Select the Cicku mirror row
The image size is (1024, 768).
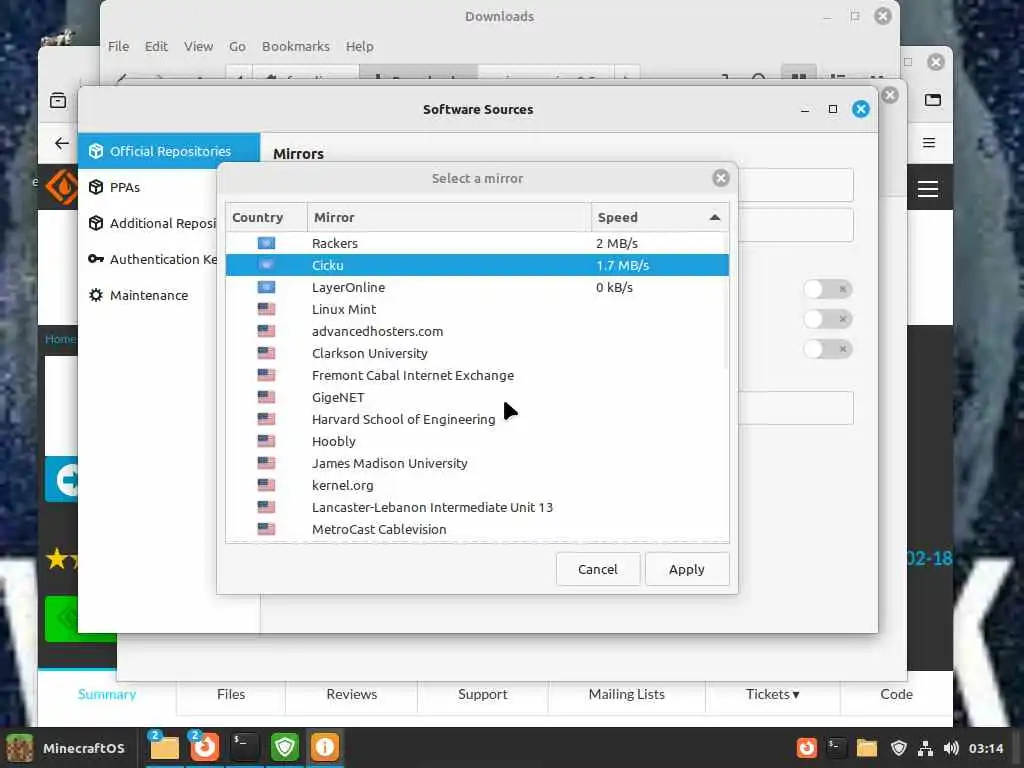click(477, 265)
